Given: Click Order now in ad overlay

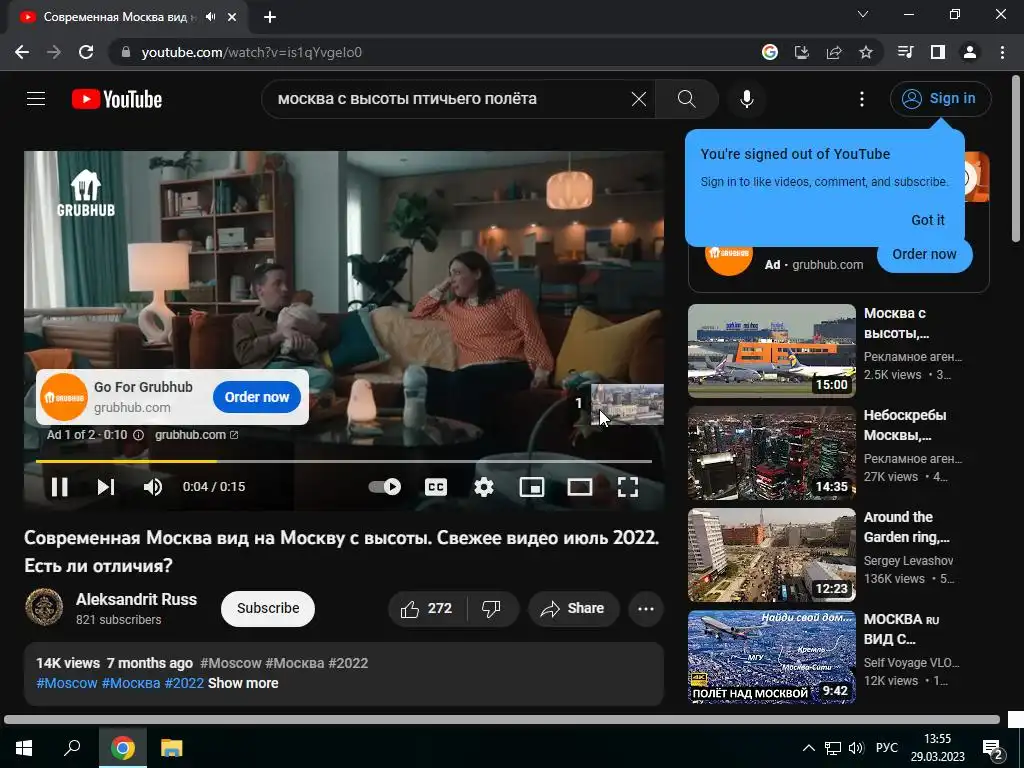Looking at the screenshot, I should (257, 397).
